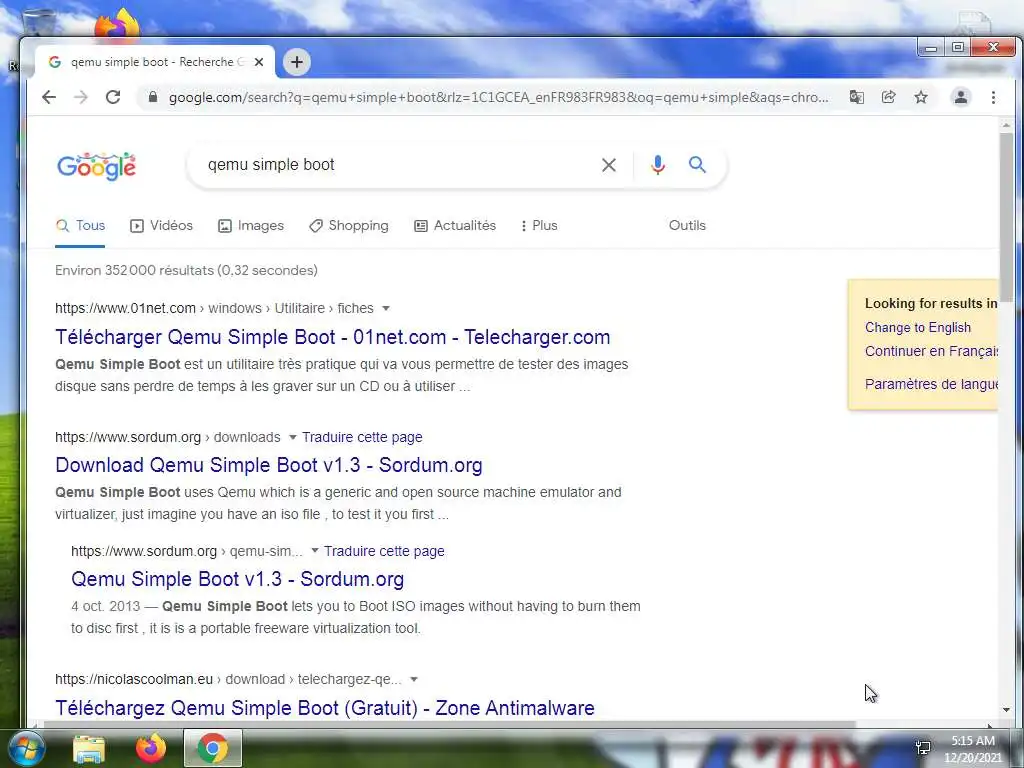Open Paramètres de langue link
The height and width of the screenshot is (768, 1024).
click(x=931, y=384)
